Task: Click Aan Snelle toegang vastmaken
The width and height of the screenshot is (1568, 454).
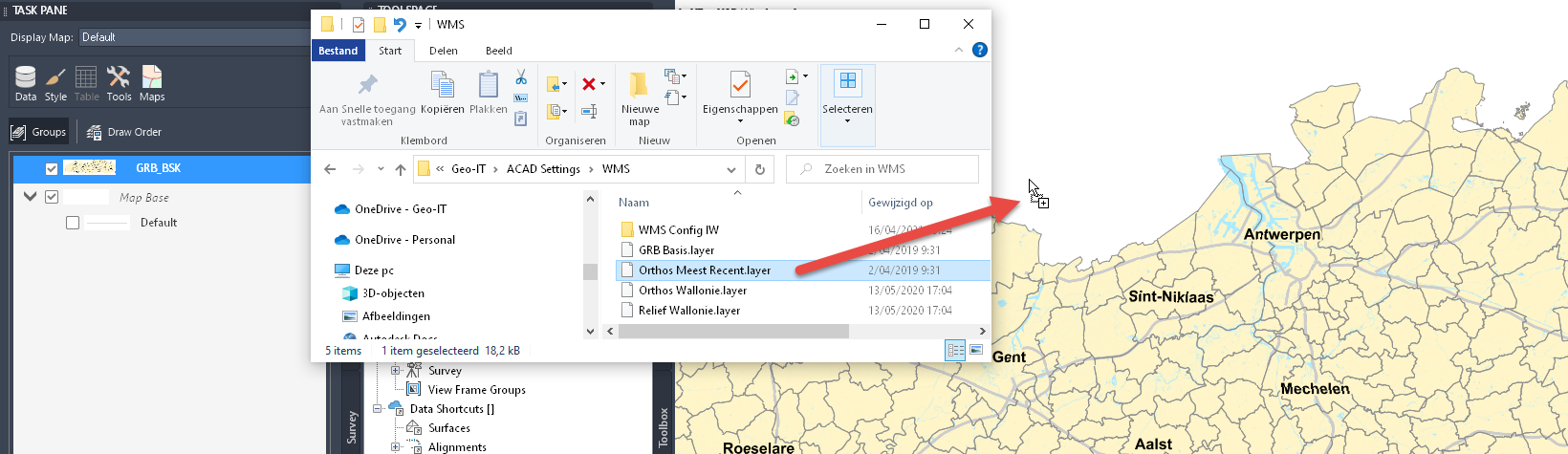Action: [x=367, y=98]
